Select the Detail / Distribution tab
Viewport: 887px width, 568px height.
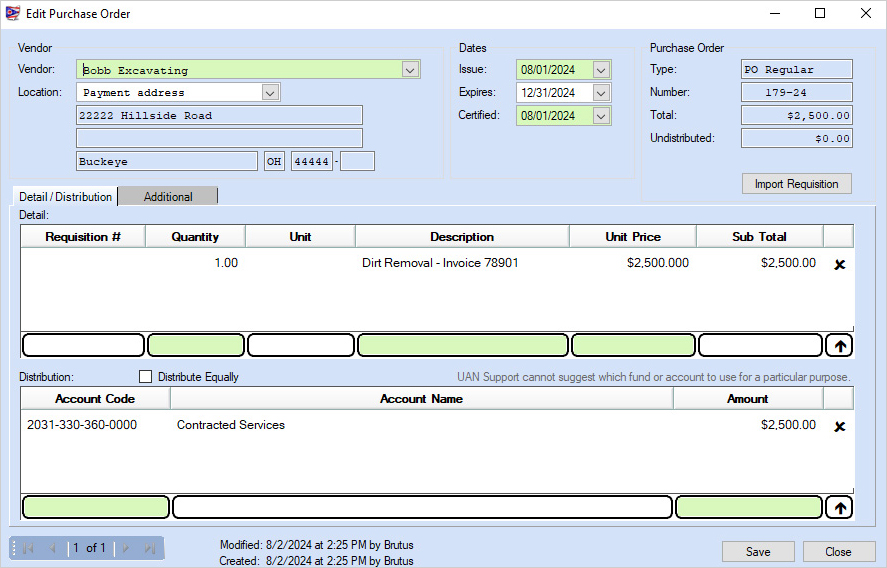coord(65,197)
